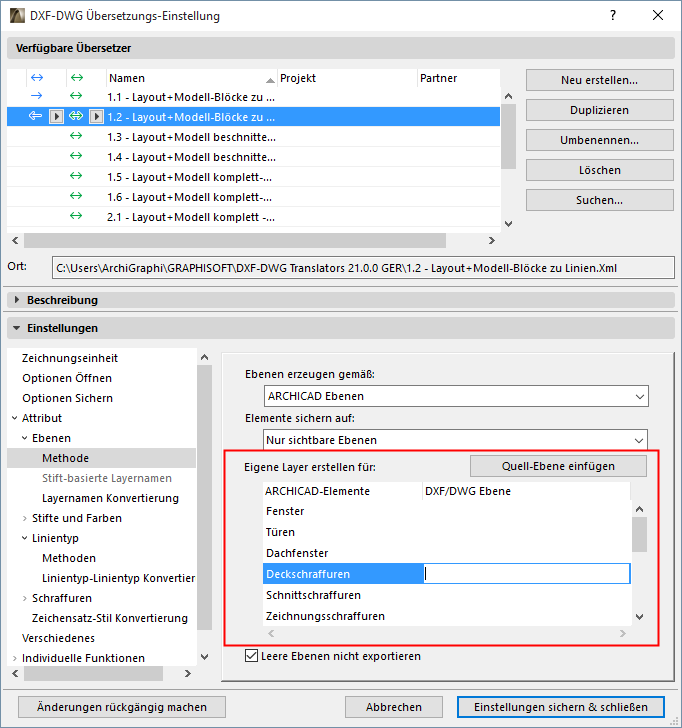Click the Abbrechen button
The height and width of the screenshot is (728, 682).
tap(394, 707)
